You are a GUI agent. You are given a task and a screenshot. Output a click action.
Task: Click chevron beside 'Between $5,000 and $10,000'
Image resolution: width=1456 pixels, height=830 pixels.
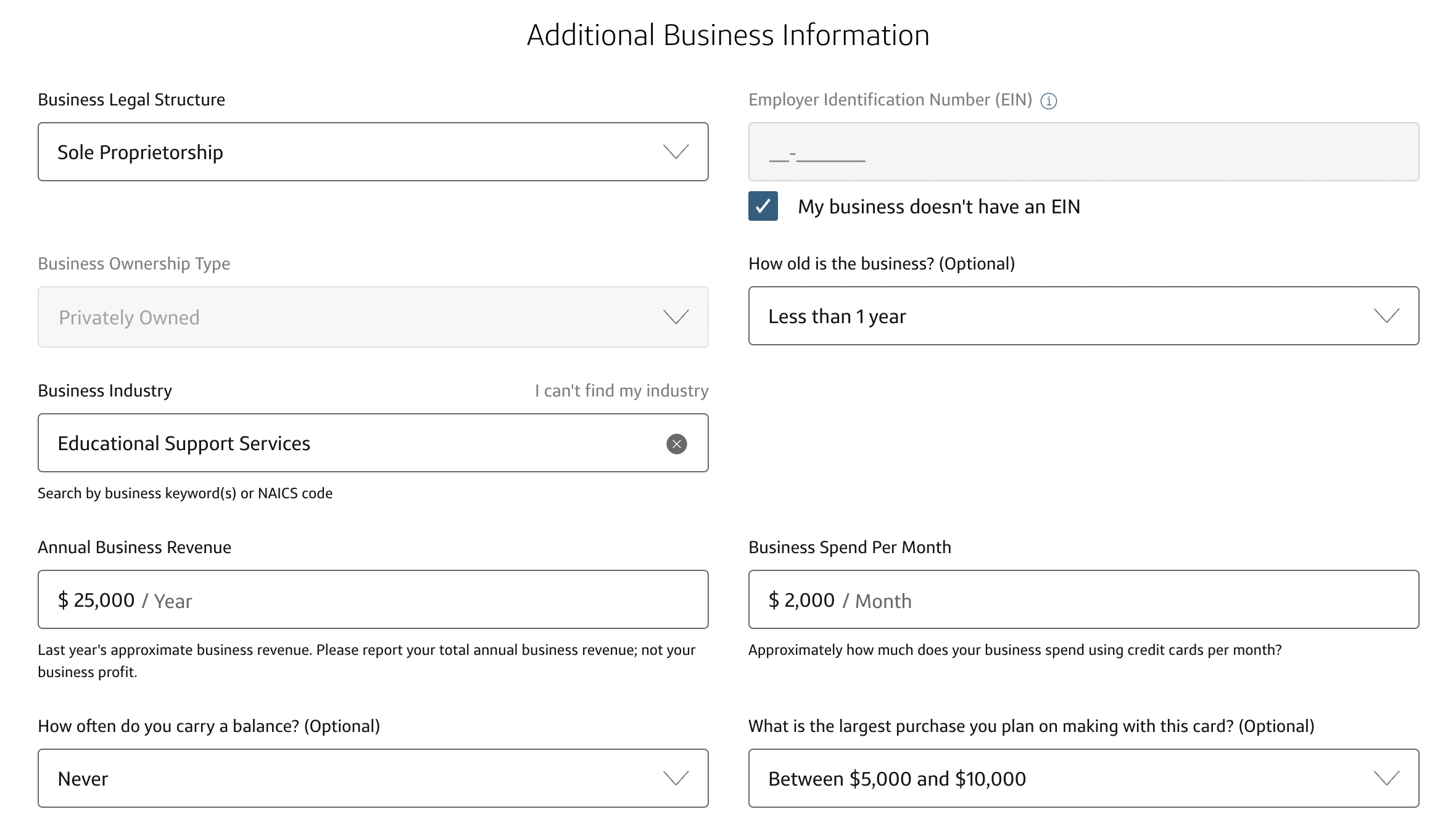coord(1386,778)
